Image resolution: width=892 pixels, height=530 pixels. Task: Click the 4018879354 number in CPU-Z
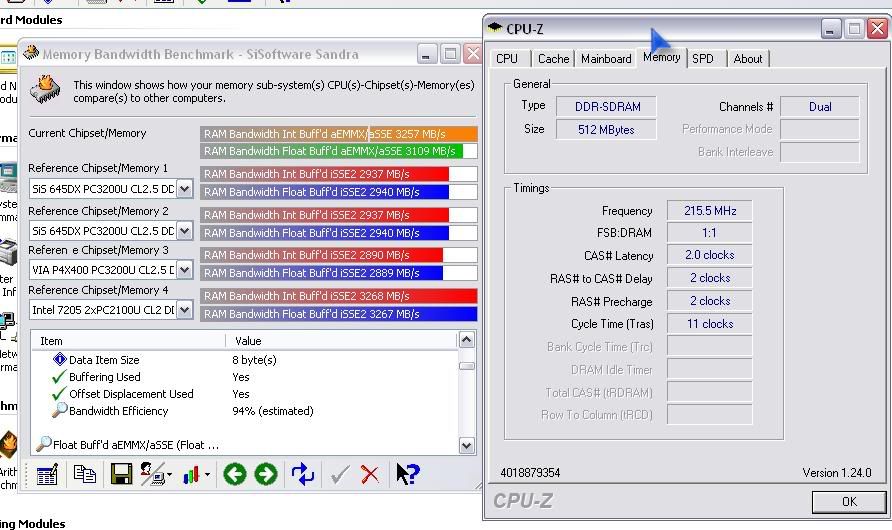[x=530, y=473]
